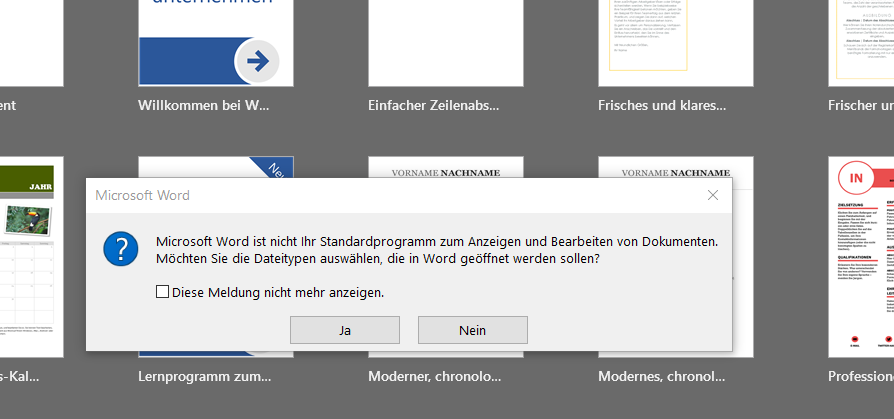This screenshot has width=894, height=419.
Task: Open the red IN resume template thumbnail
Action: (x=861, y=257)
